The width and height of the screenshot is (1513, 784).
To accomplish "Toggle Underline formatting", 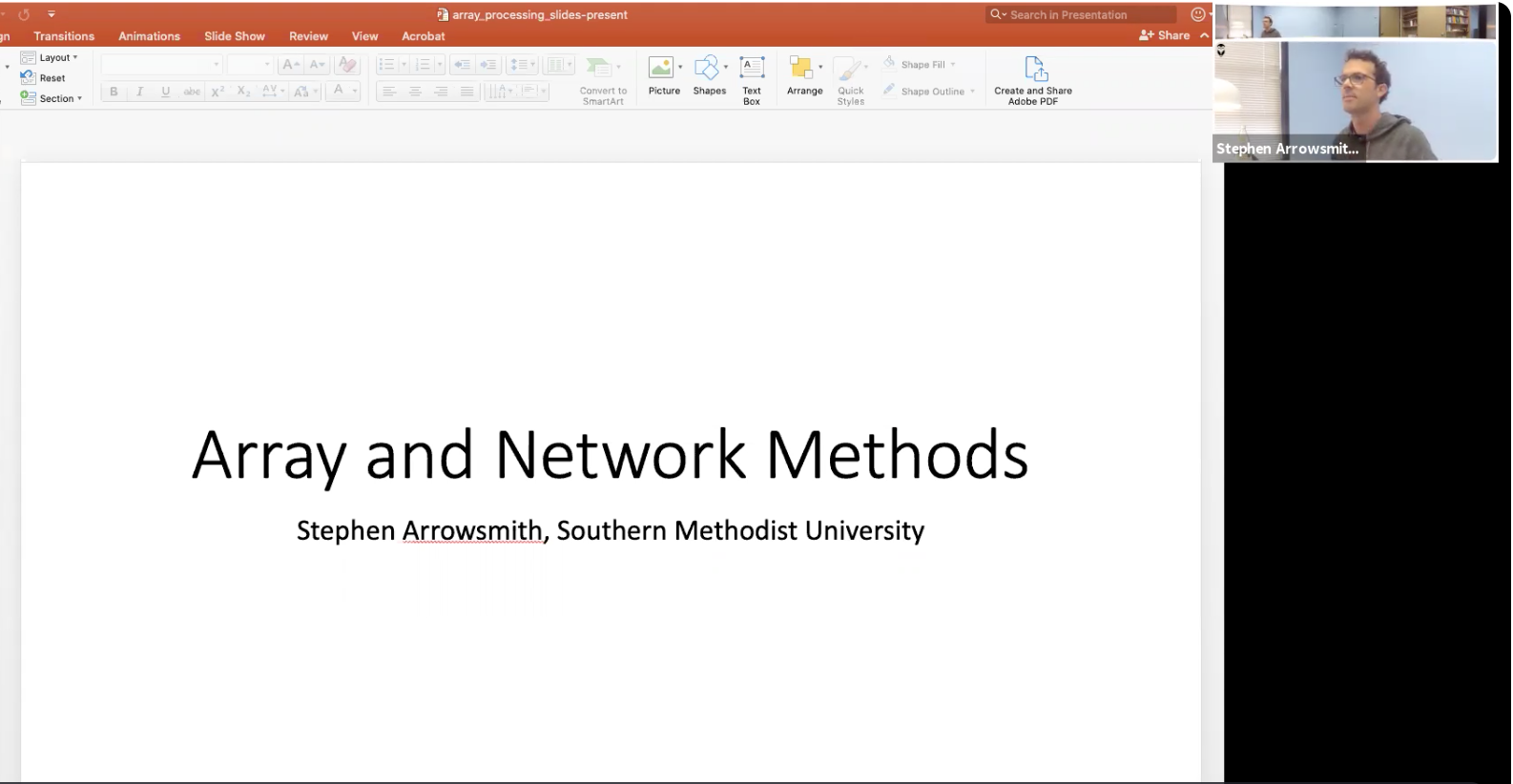I will (x=165, y=92).
